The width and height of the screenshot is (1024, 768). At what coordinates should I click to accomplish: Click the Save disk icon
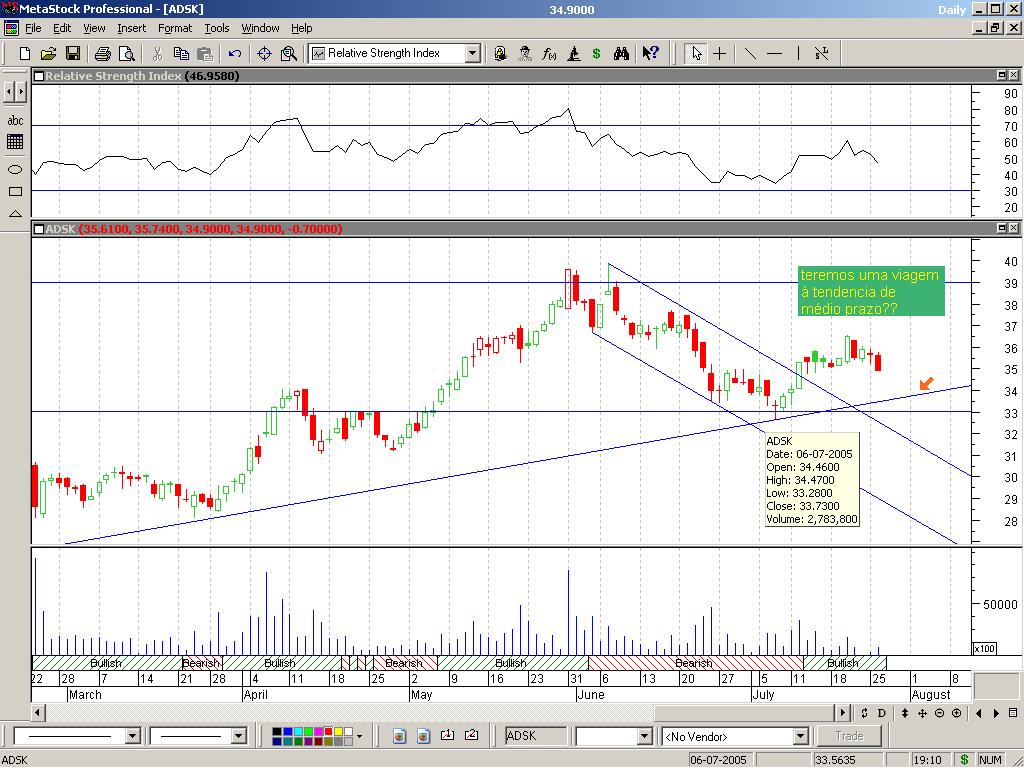pos(73,53)
